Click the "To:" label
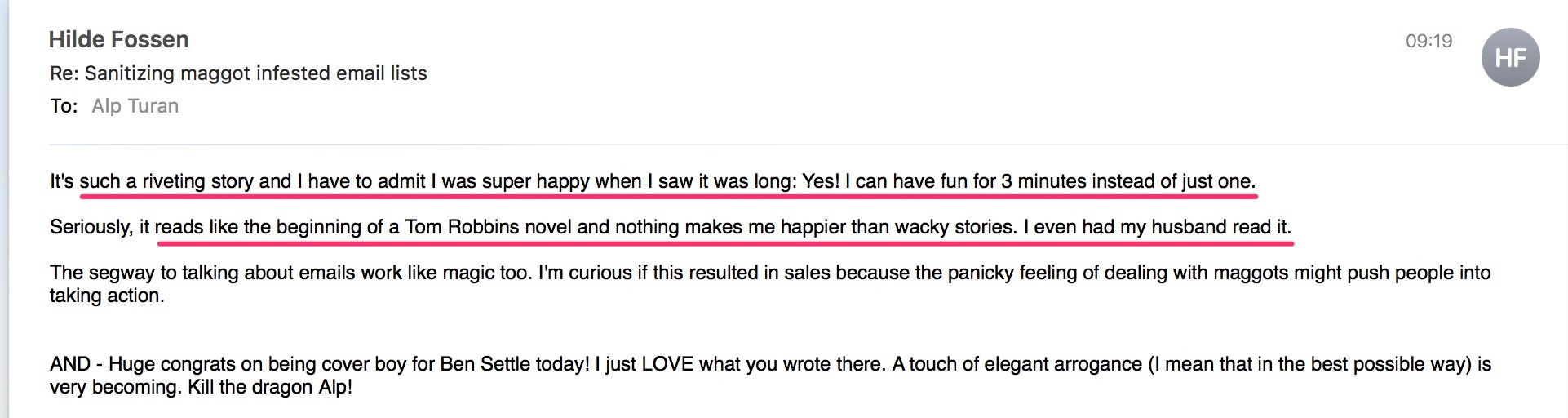 coord(64,106)
